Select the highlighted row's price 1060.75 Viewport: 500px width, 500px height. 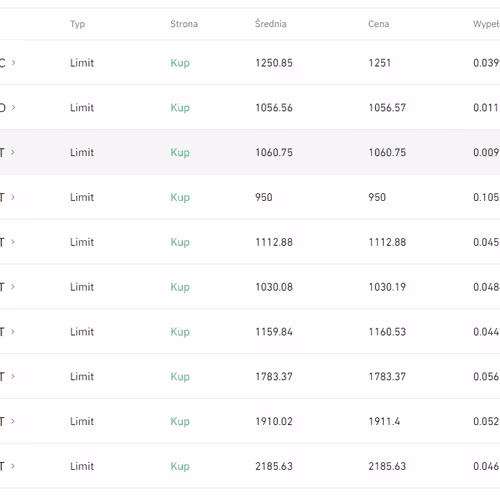click(387, 152)
